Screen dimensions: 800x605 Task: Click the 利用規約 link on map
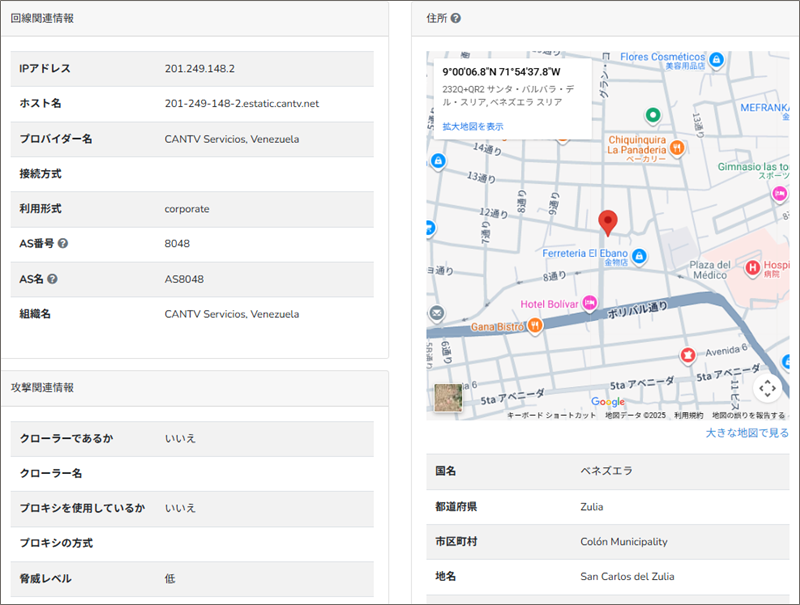(688, 415)
